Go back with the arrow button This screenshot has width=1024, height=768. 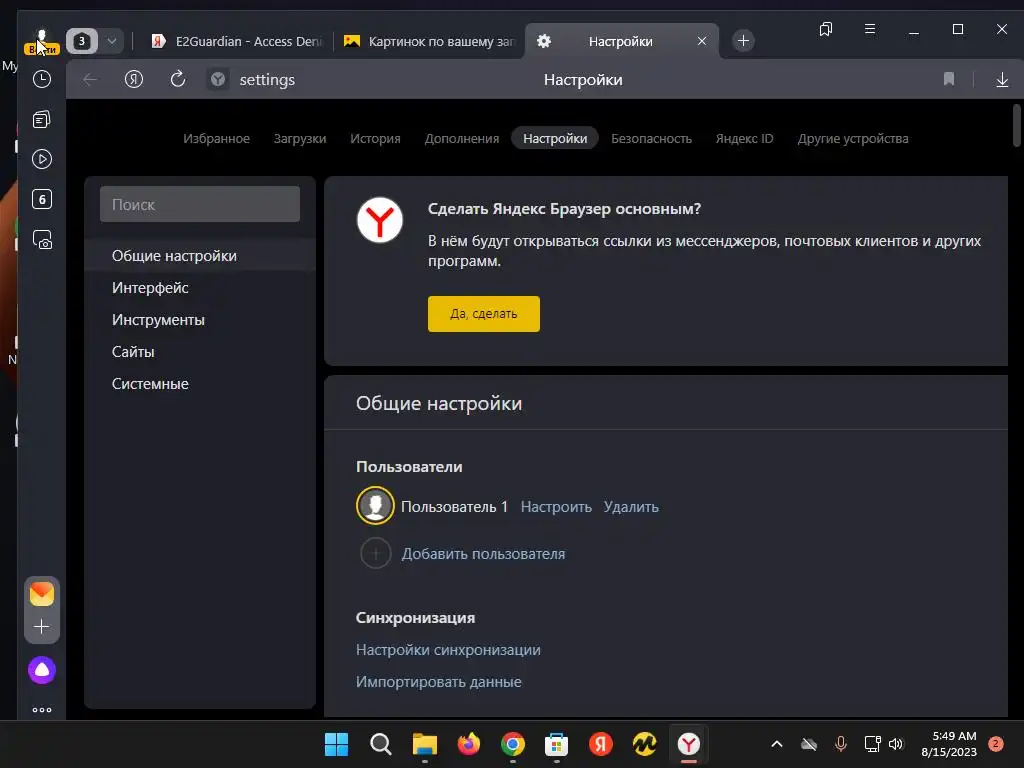tap(90, 80)
